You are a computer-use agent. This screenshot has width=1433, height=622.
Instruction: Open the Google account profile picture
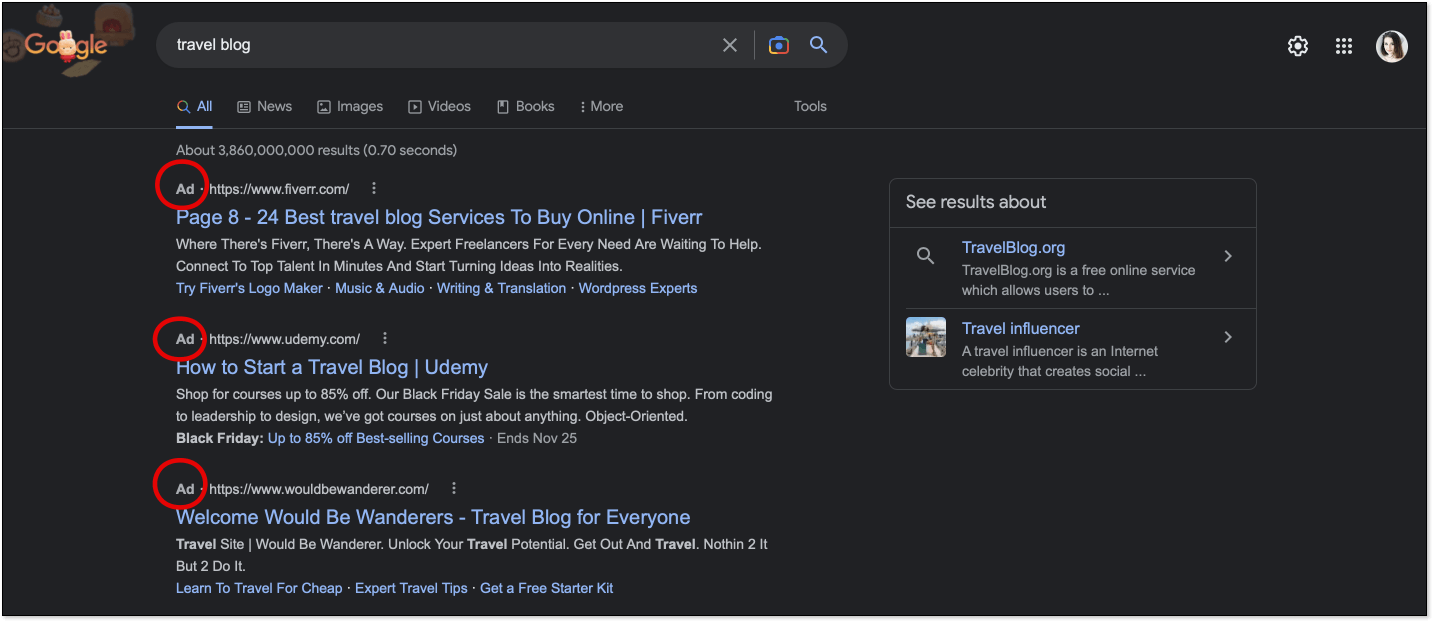click(1392, 46)
